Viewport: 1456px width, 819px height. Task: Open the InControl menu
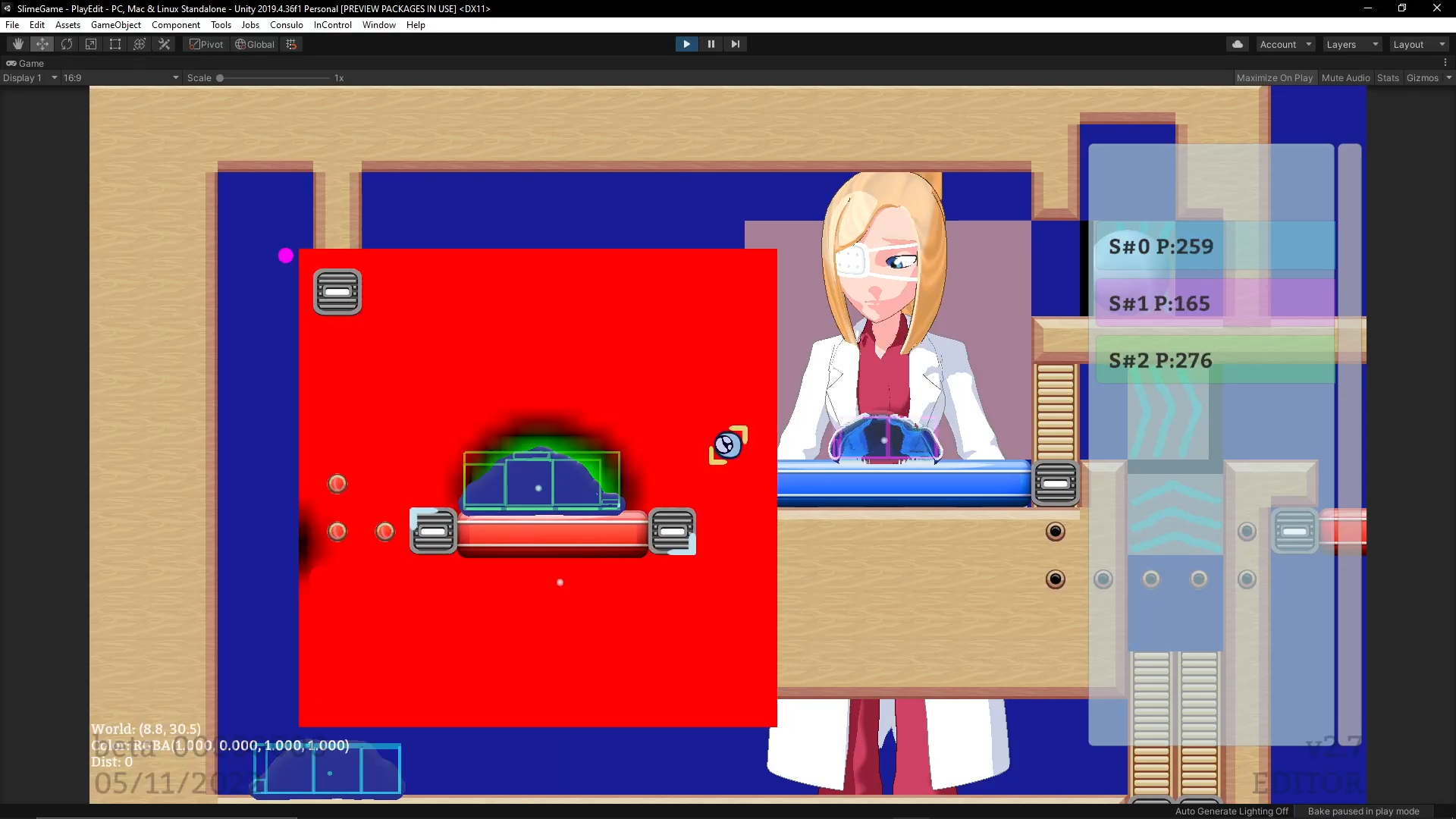[x=333, y=24]
